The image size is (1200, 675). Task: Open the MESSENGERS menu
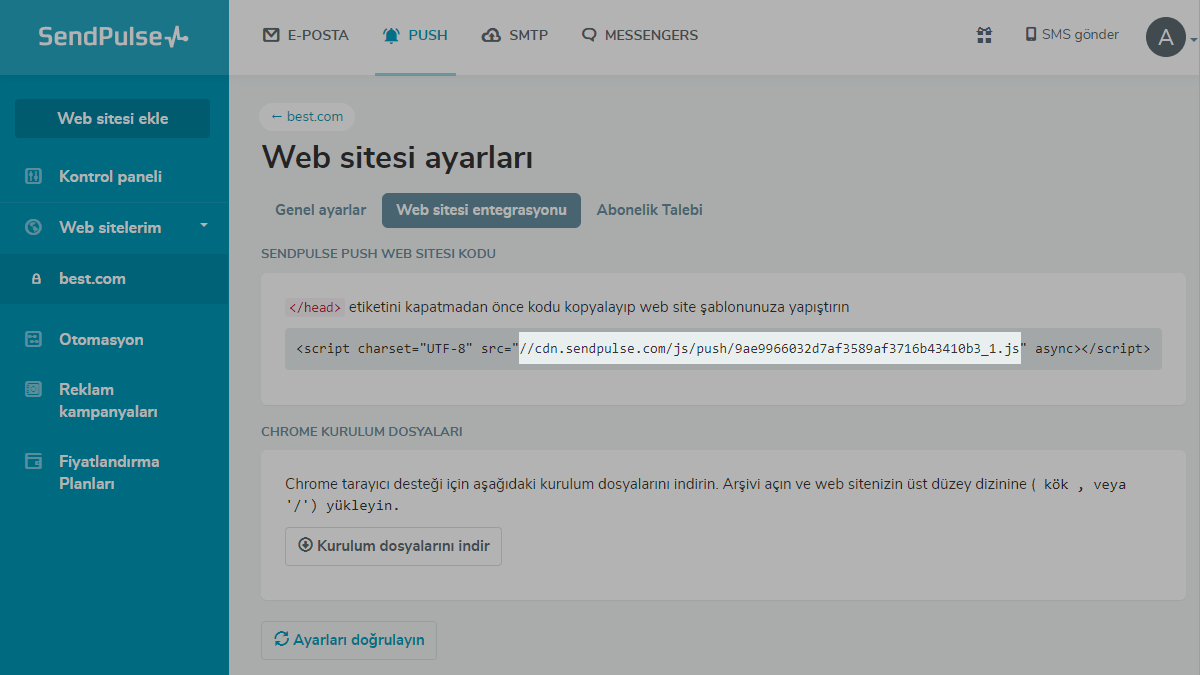[x=640, y=35]
